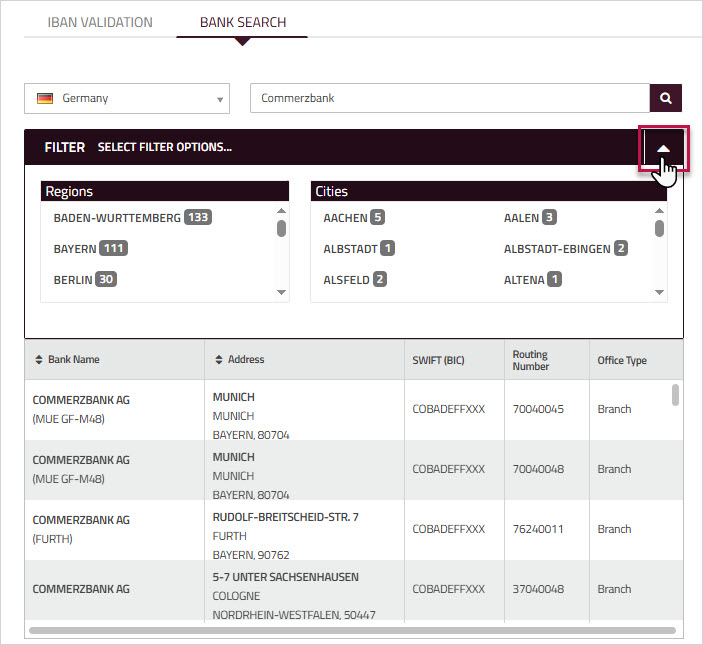This screenshot has width=703, height=645.
Task: Filter by BADEN-WURTTEMBERG region
Action: (x=133, y=218)
